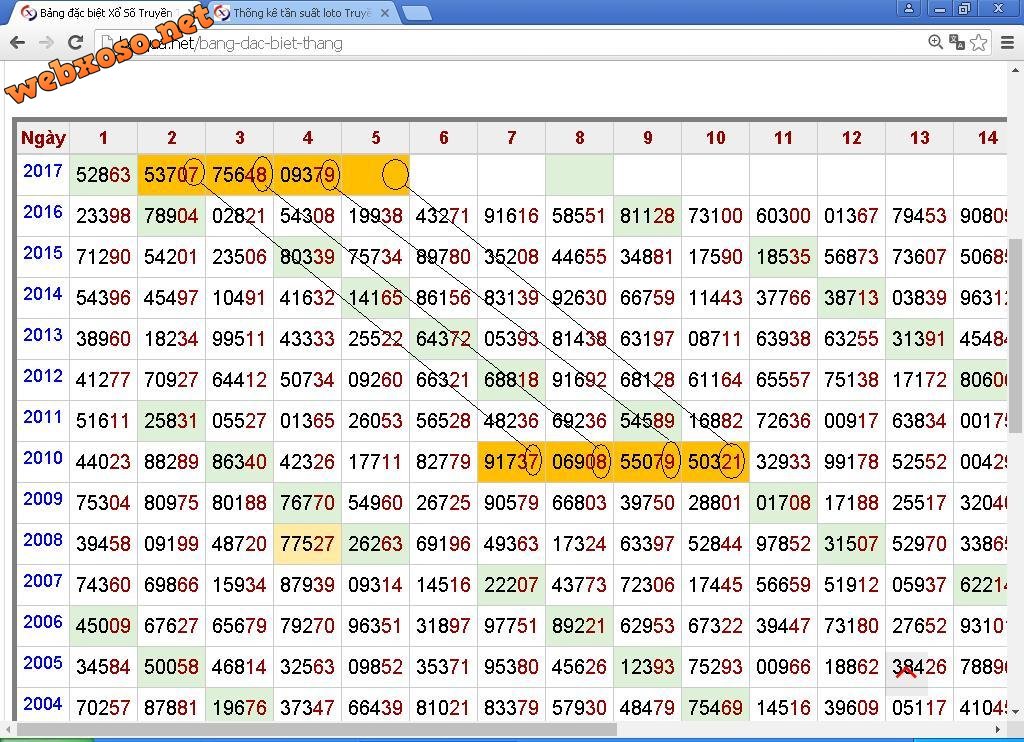Click cell 22207 in 2007 row

511,585
